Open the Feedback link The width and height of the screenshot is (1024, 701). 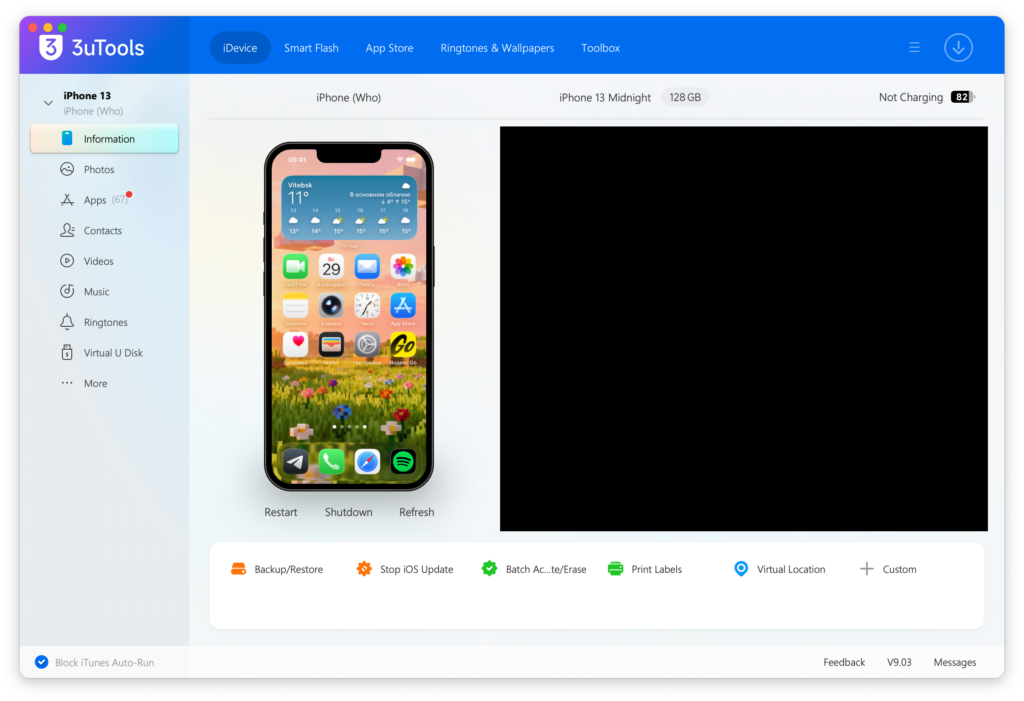click(844, 662)
